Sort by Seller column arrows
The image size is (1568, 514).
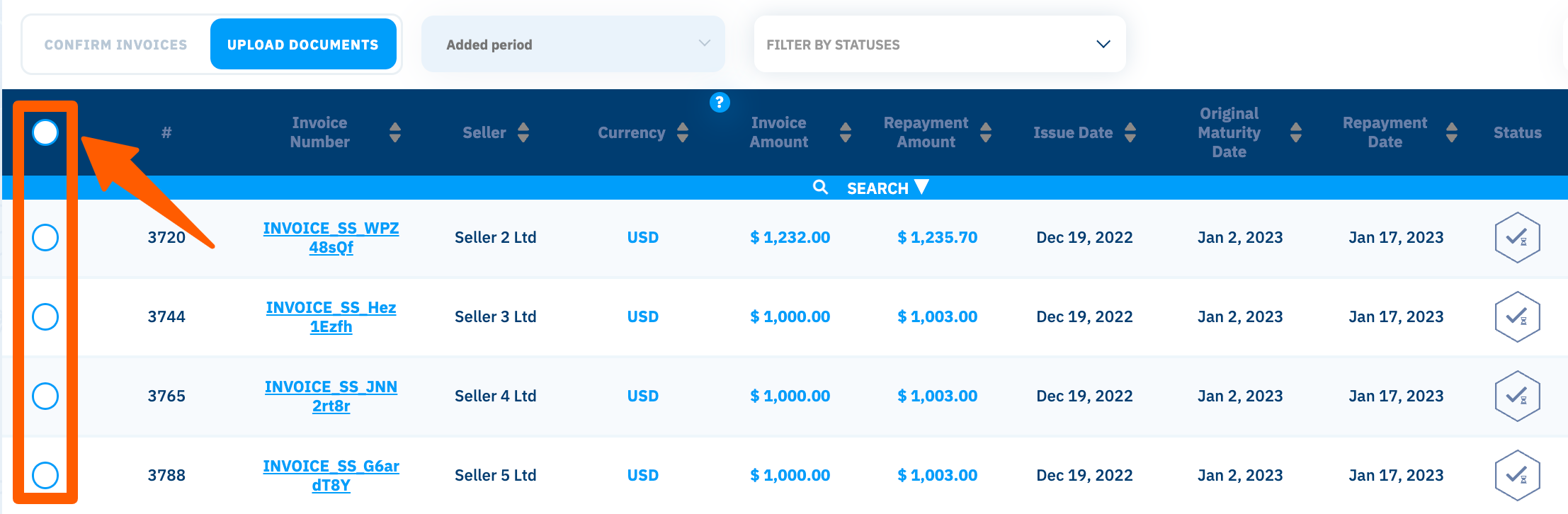coord(523,132)
